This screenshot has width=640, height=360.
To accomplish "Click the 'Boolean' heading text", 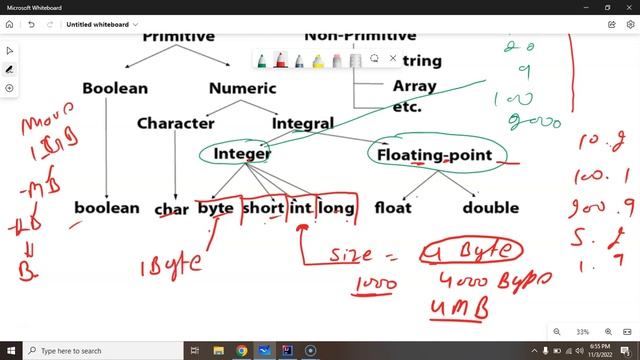I will coord(115,88).
